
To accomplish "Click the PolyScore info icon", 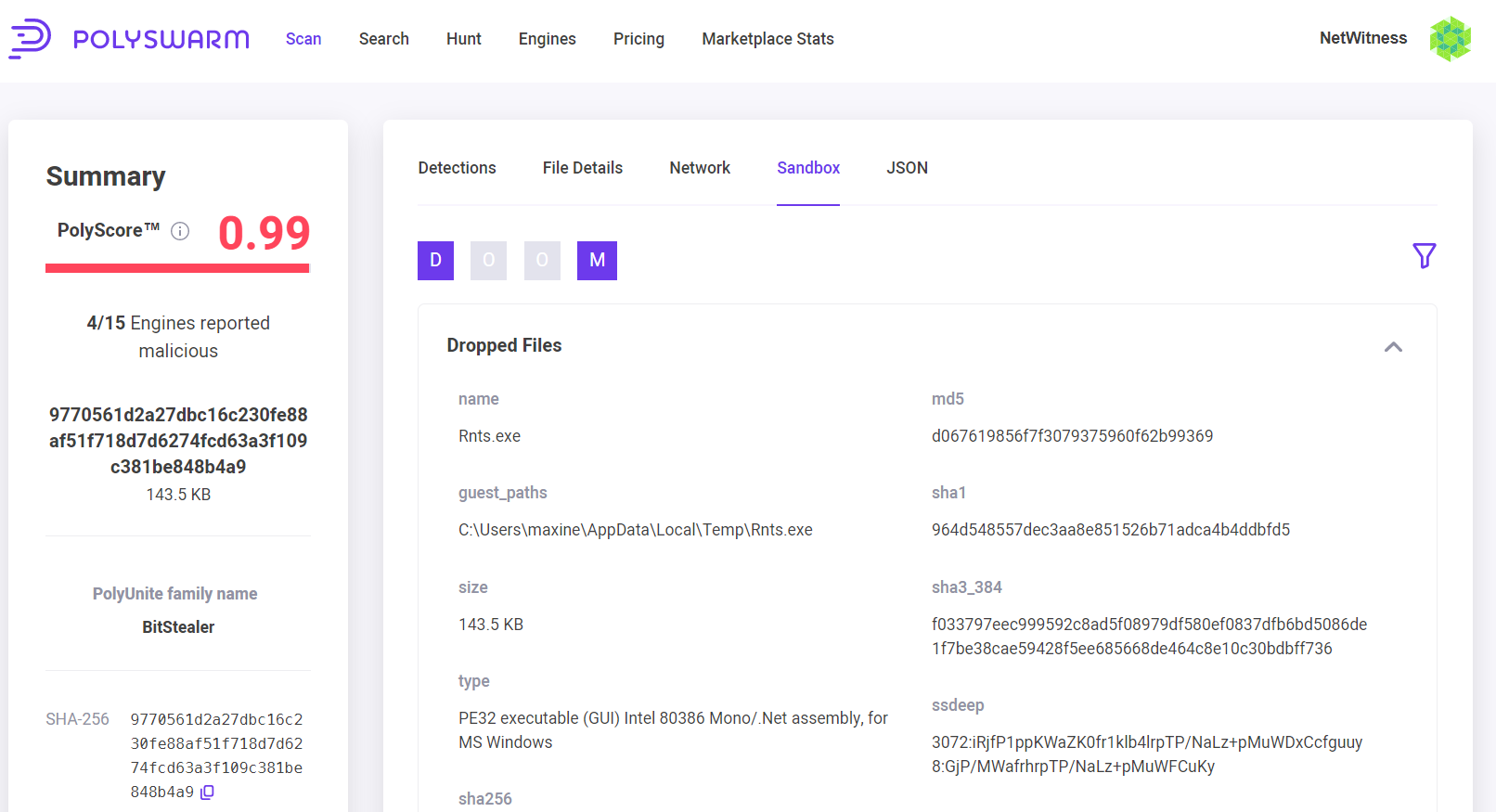I will (x=180, y=231).
